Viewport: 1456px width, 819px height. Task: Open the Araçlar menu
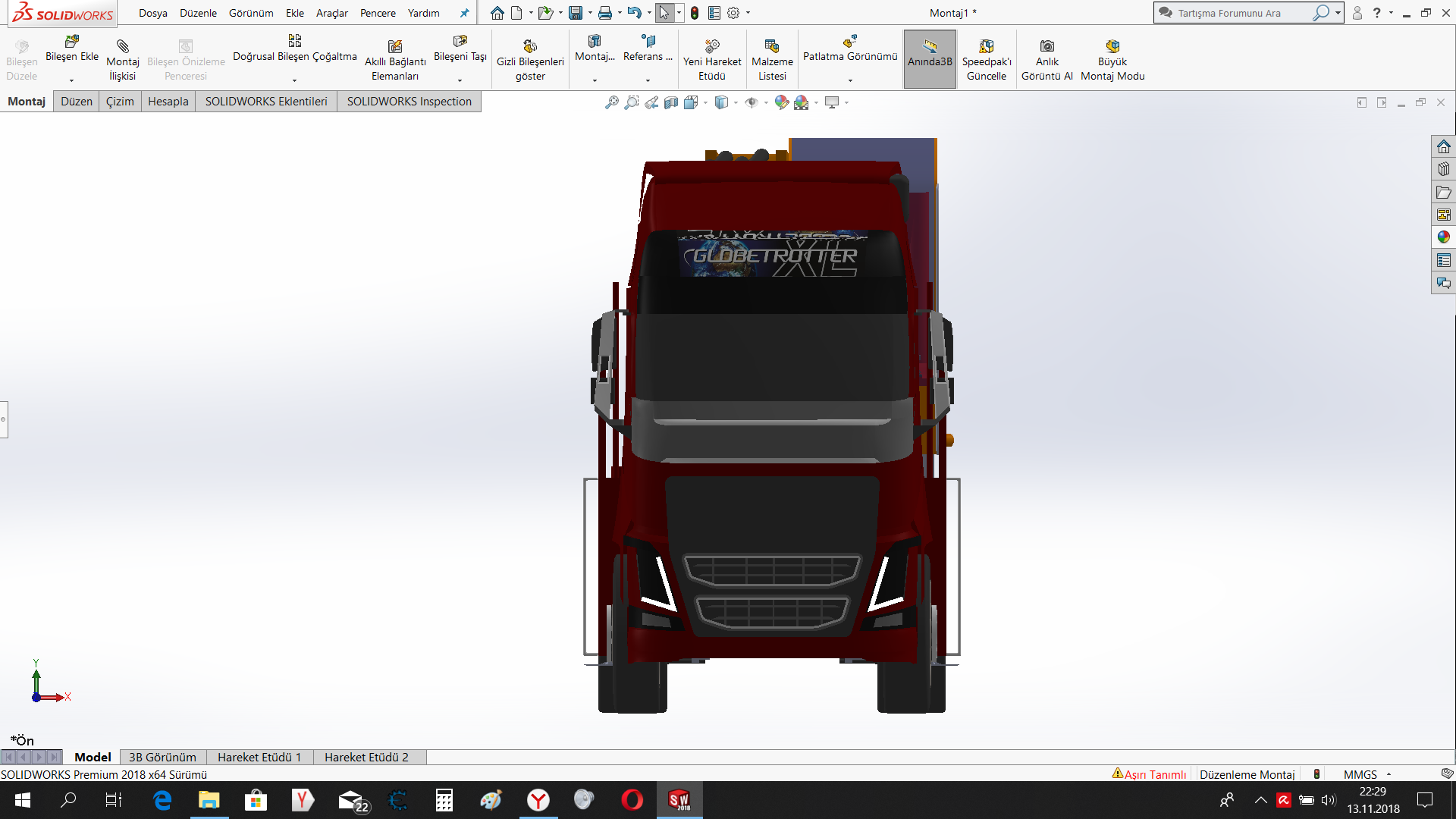(x=332, y=13)
